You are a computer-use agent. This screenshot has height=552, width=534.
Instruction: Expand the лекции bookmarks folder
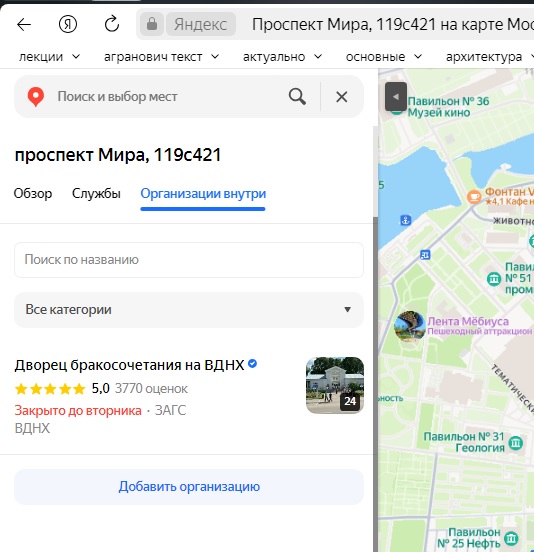click(x=50, y=57)
